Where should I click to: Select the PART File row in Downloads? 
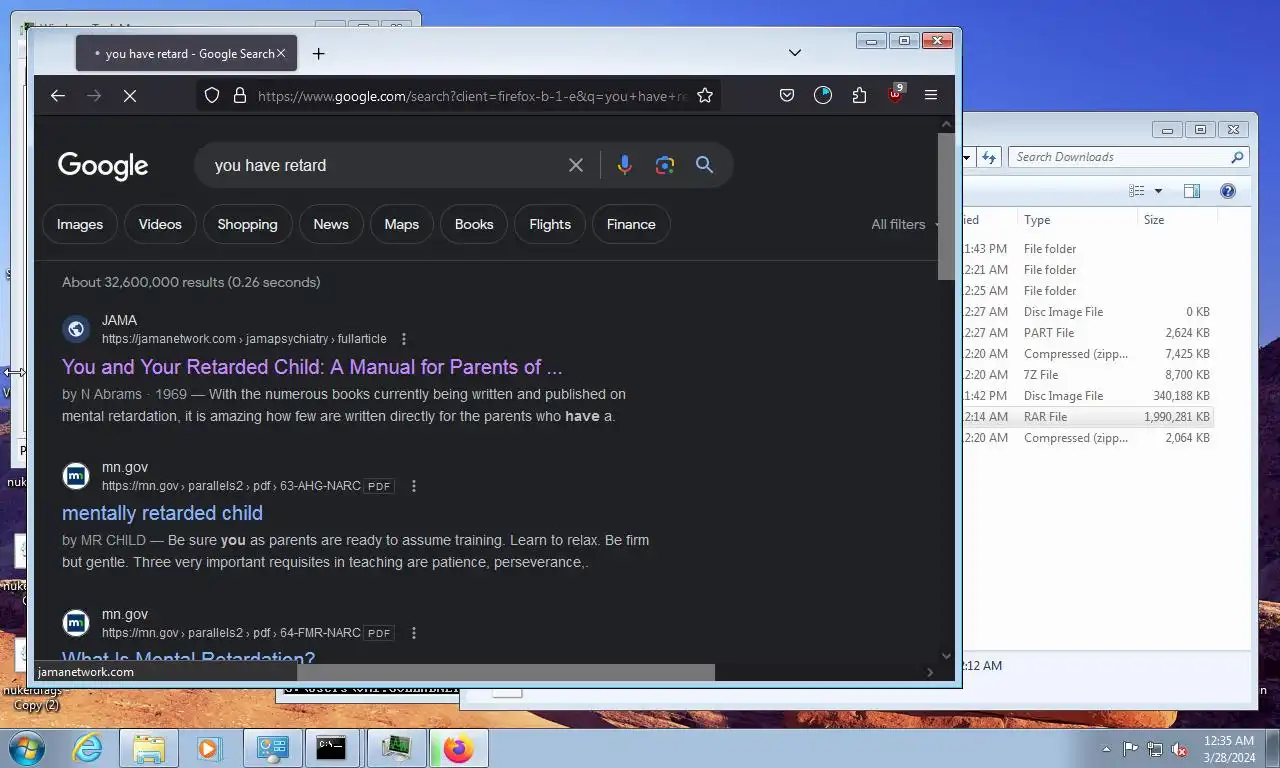point(1087,333)
